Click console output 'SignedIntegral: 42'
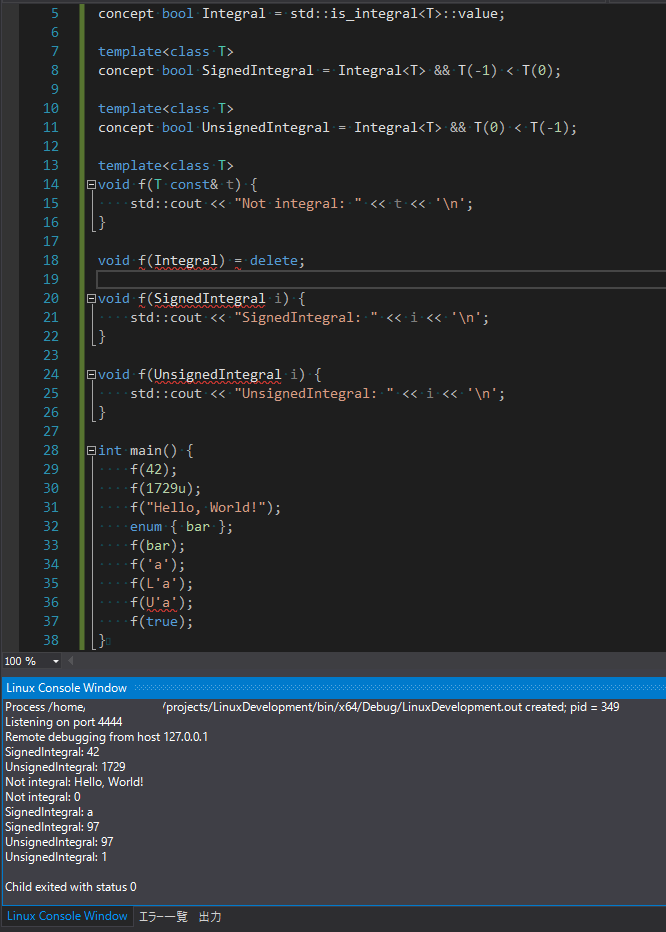 click(x=52, y=752)
